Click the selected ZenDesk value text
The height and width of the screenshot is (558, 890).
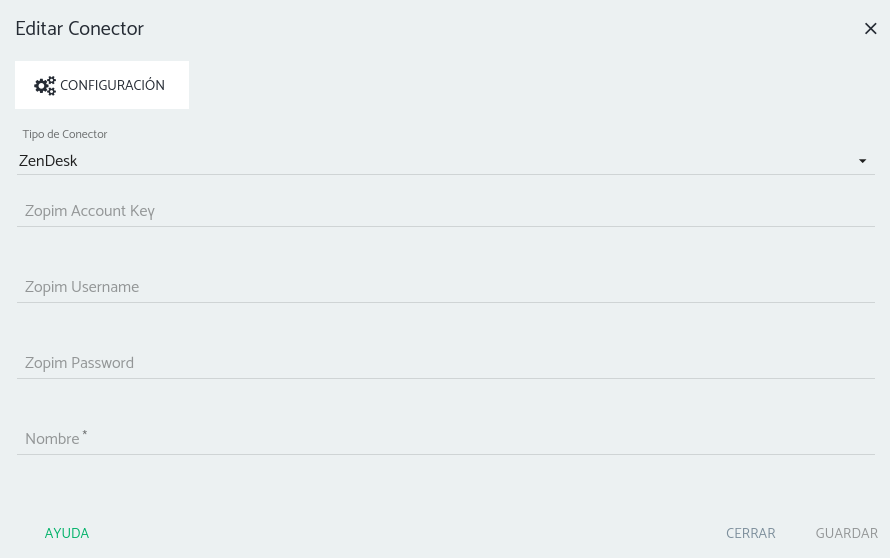click(x=48, y=161)
